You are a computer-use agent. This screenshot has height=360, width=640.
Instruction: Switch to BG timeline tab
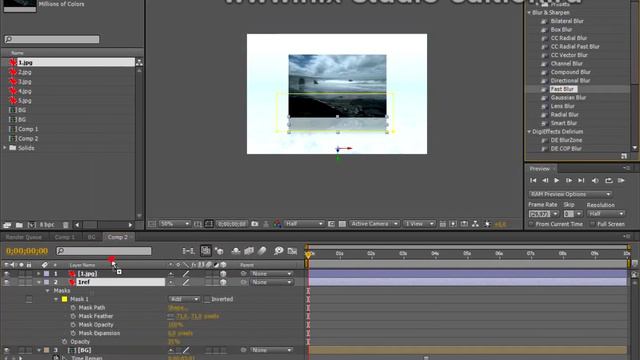[x=91, y=237]
